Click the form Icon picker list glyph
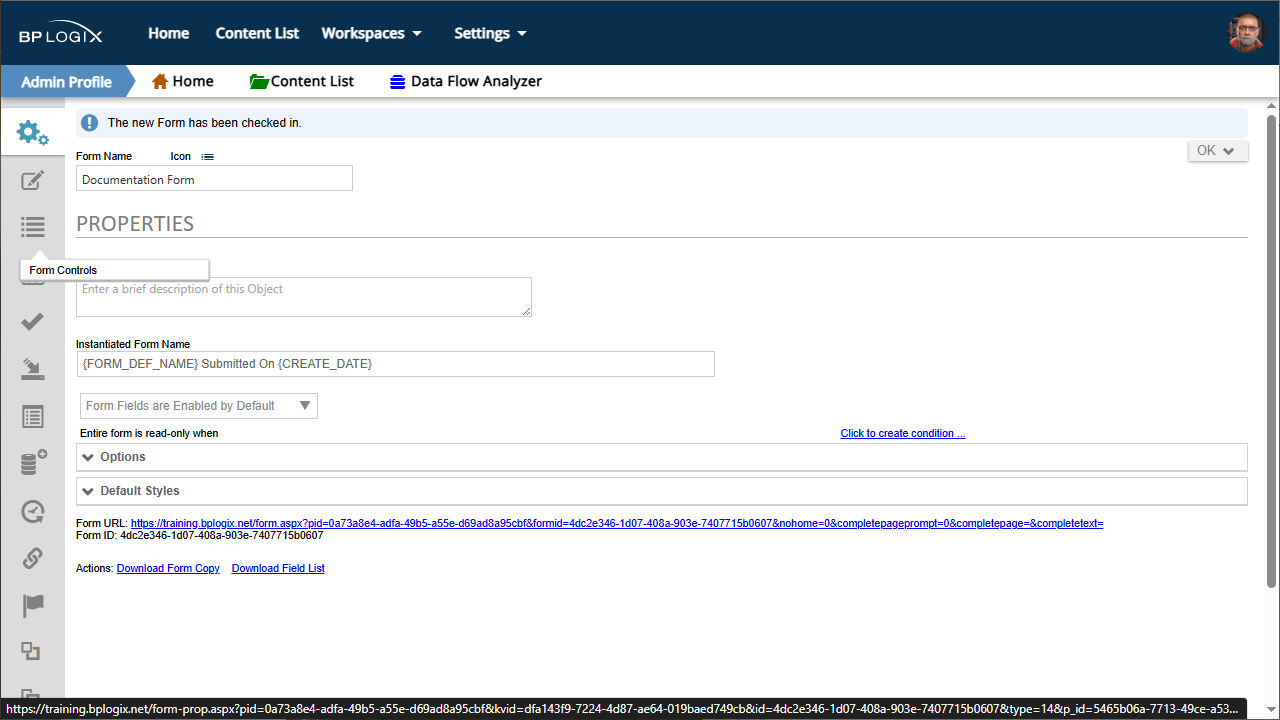1280x720 pixels. [x=207, y=157]
